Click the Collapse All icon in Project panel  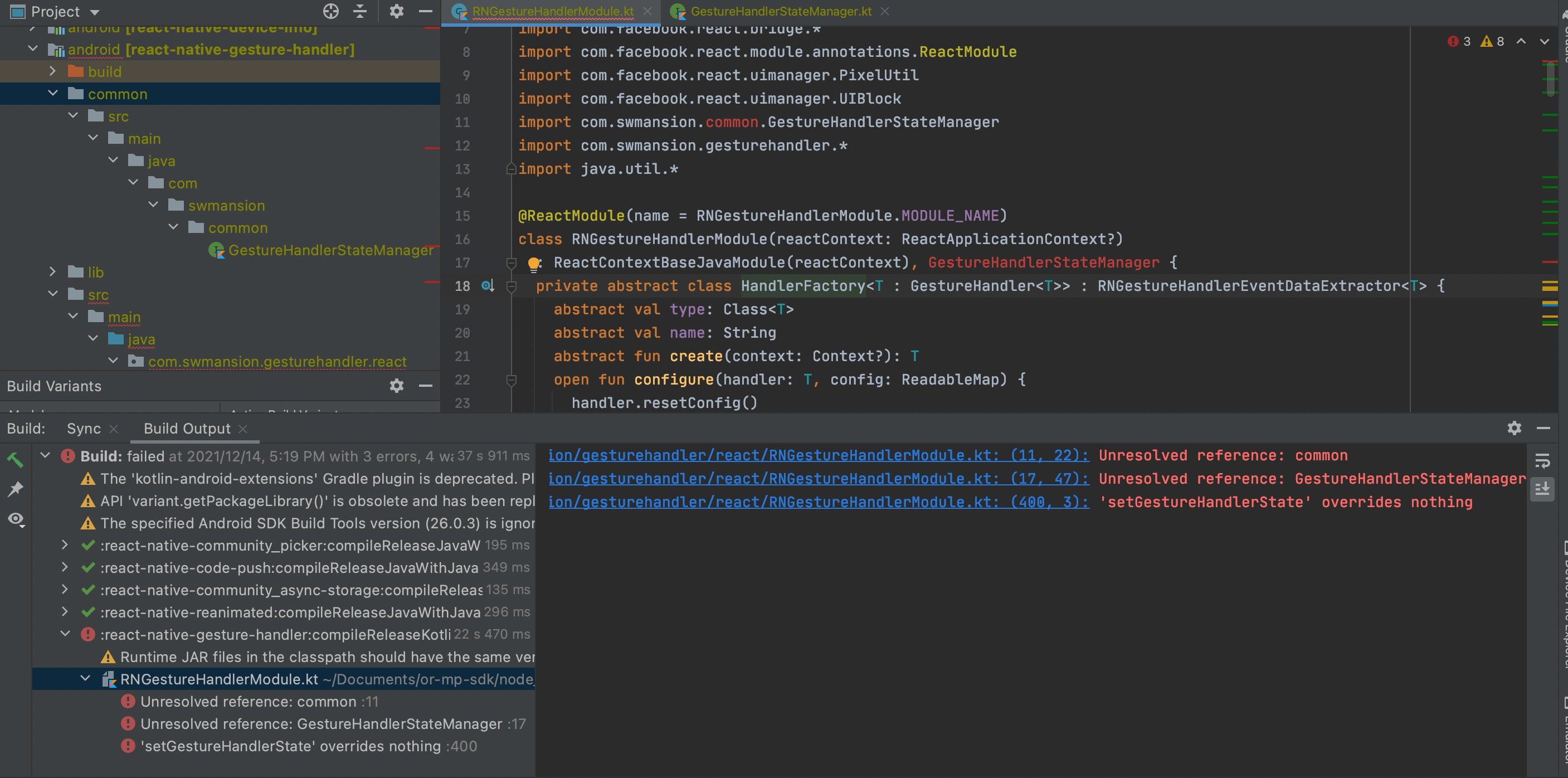click(x=361, y=11)
